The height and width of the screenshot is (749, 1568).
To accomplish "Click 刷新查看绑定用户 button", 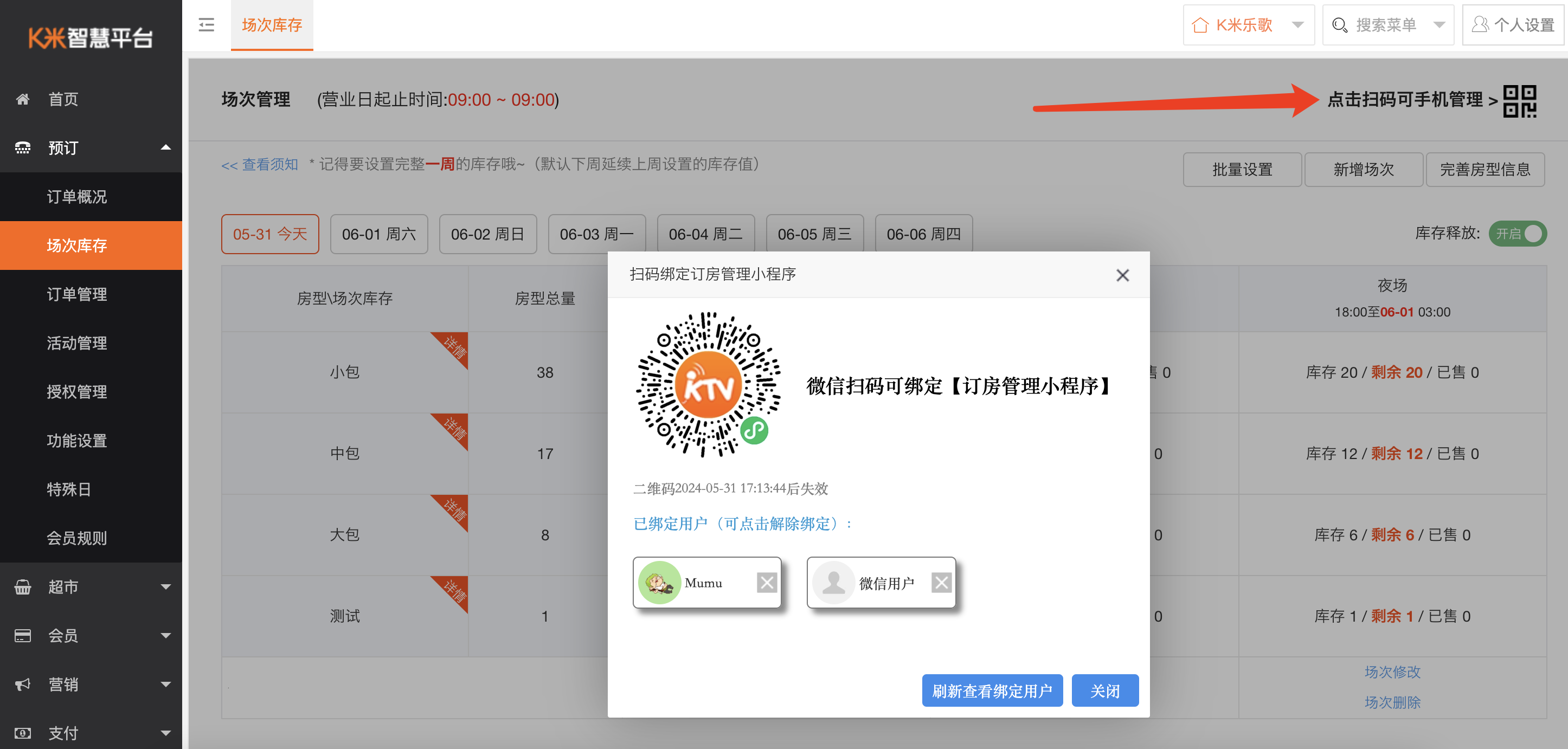I will (992, 690).
